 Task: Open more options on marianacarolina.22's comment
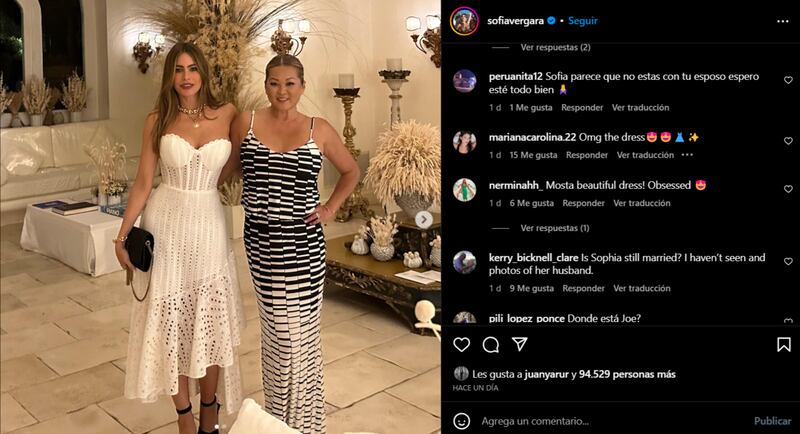pos(687,155)
